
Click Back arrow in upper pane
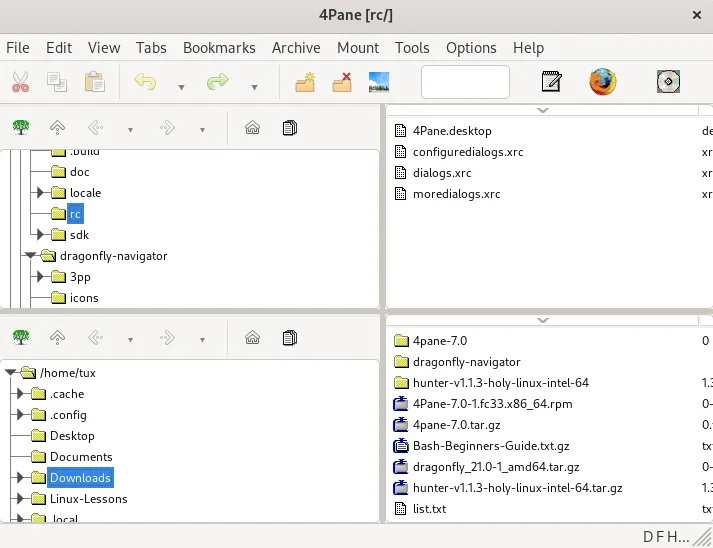point(95,128)
